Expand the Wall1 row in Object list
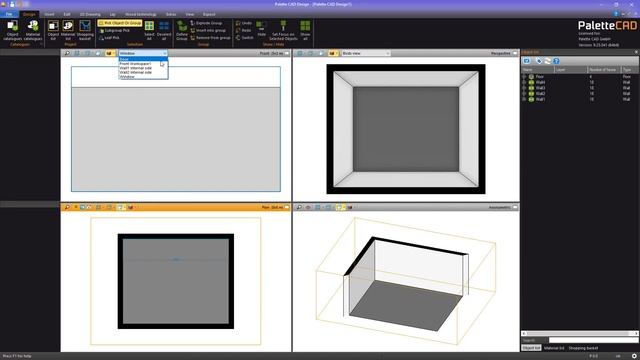Screen dimensions: 640x360 [524, 99]
